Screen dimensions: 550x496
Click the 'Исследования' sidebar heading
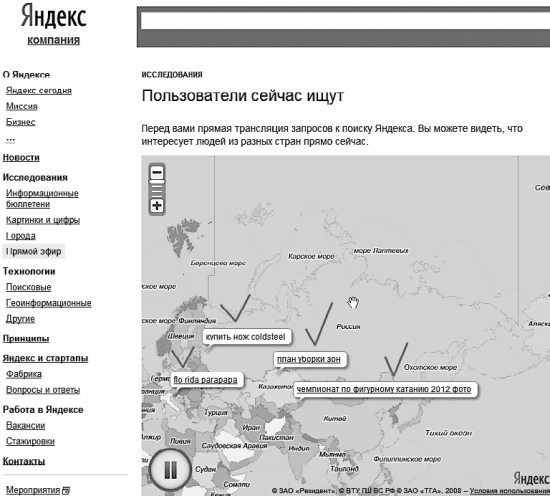[x=35, y=177]
